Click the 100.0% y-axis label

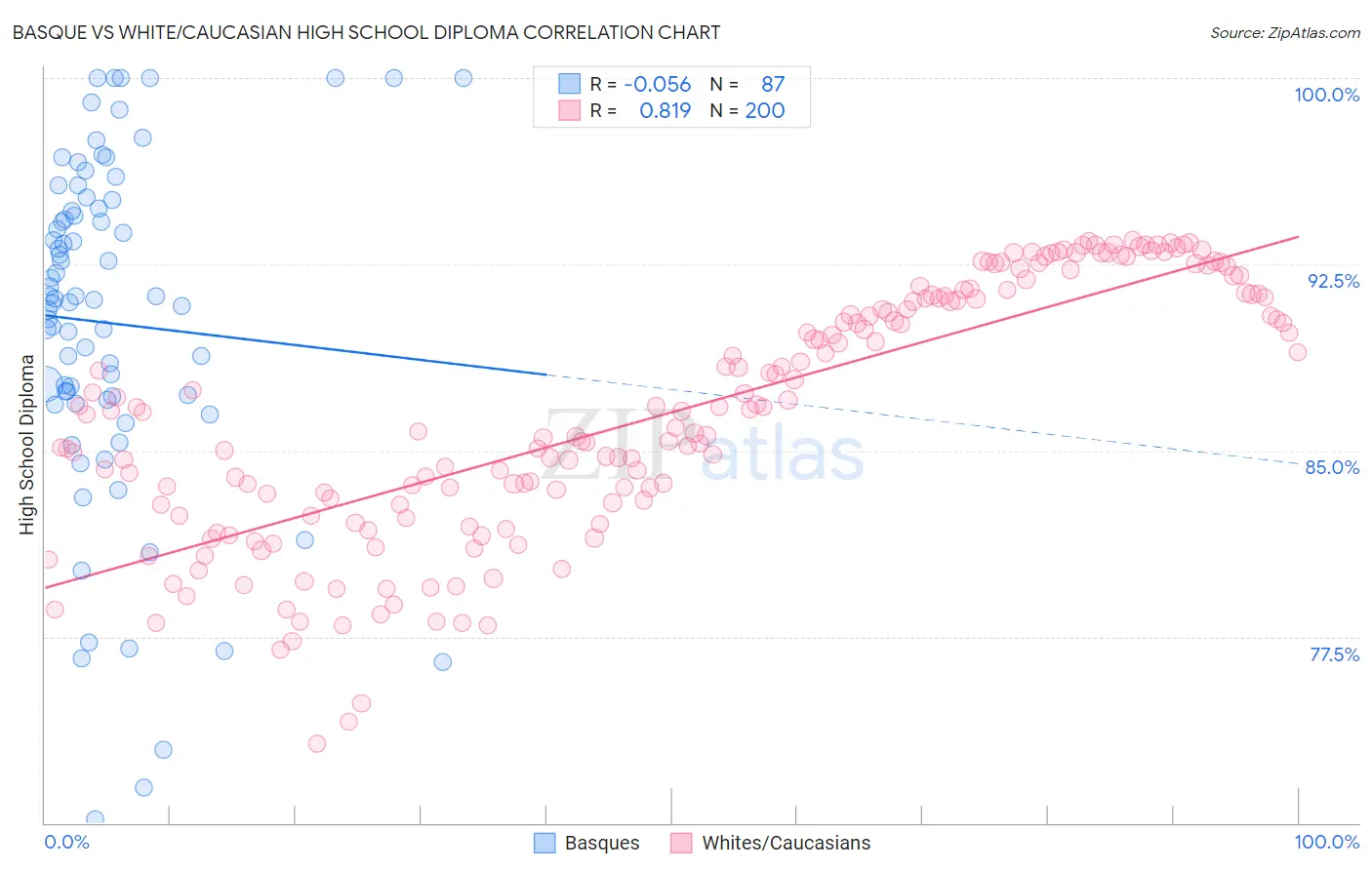1326,95
